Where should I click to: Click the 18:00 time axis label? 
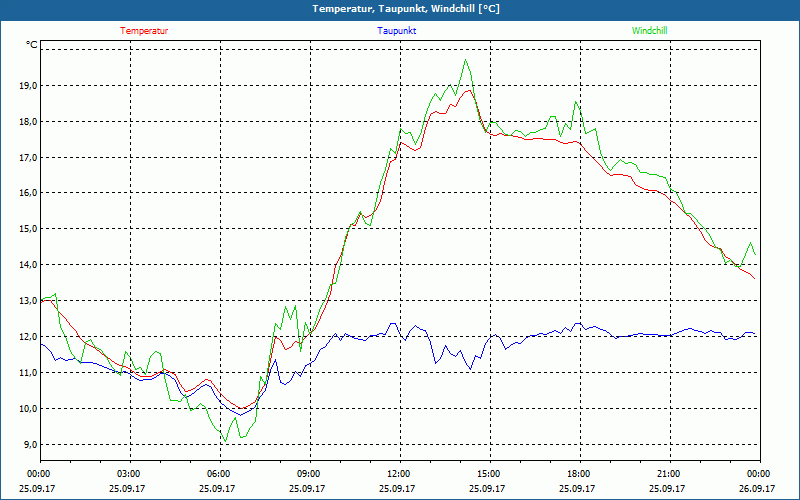pyautogui.click(x=580, y=474)
